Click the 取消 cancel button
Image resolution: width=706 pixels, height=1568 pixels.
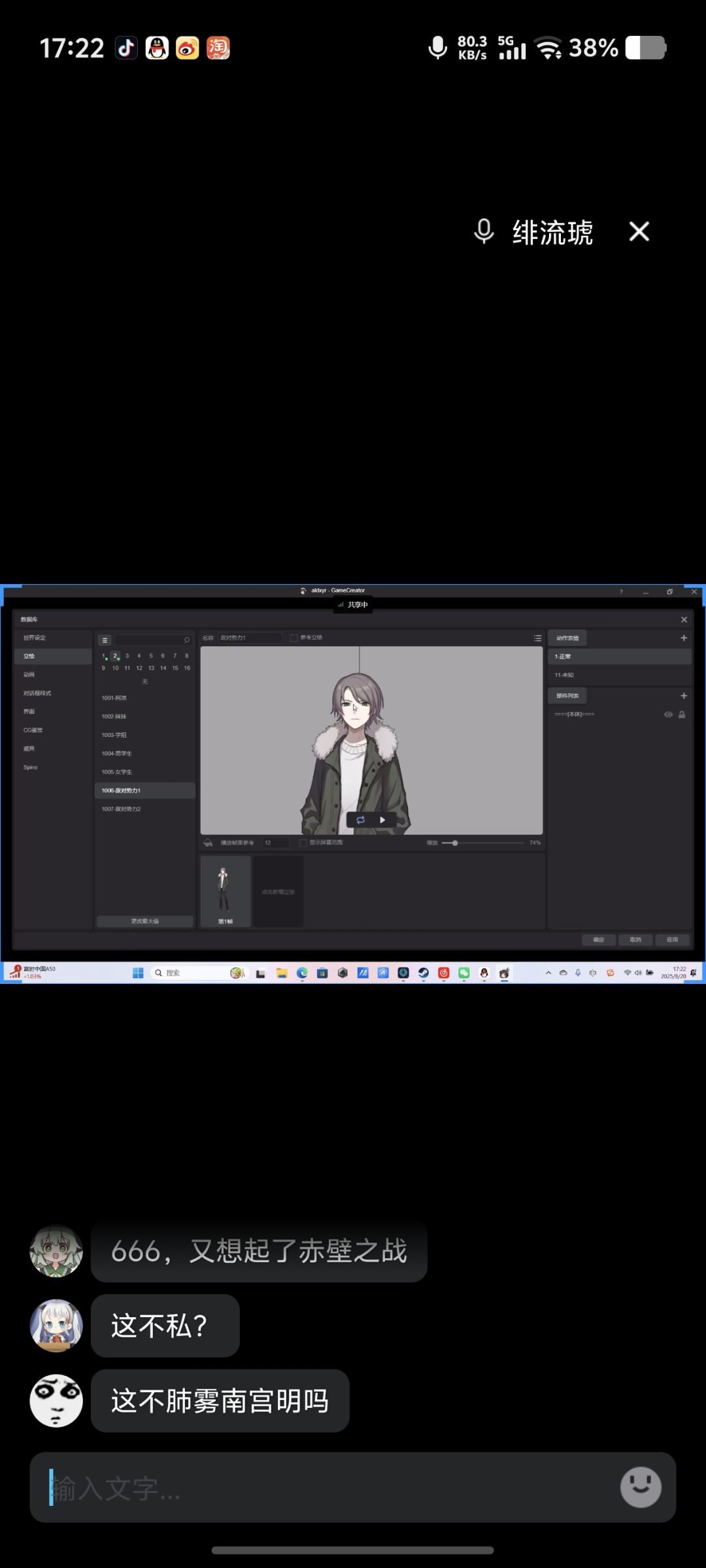pos(635,939)
